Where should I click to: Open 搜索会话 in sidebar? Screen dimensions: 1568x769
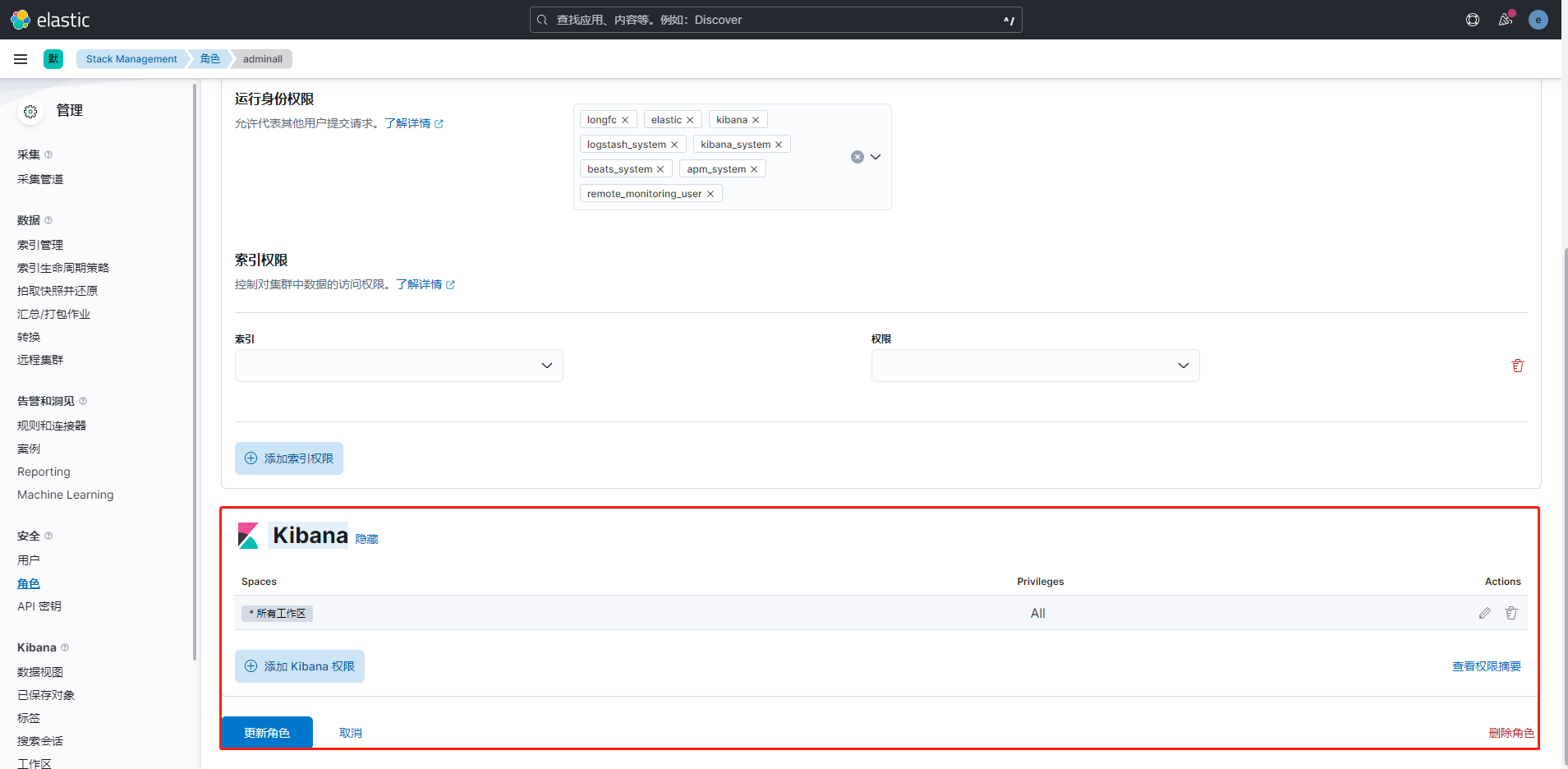point(40,741)
